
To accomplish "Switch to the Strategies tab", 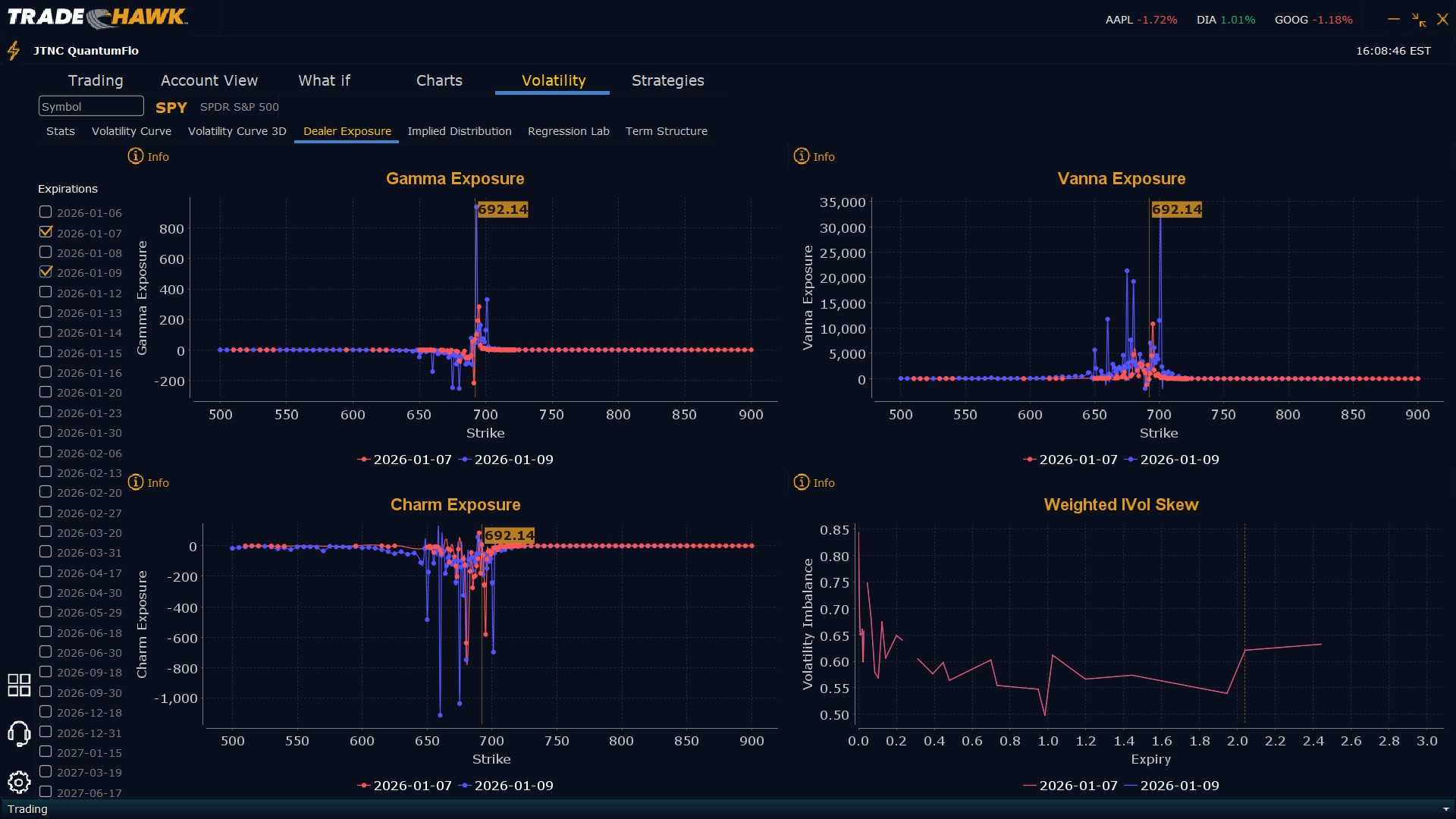I will [x=667, y=80].
